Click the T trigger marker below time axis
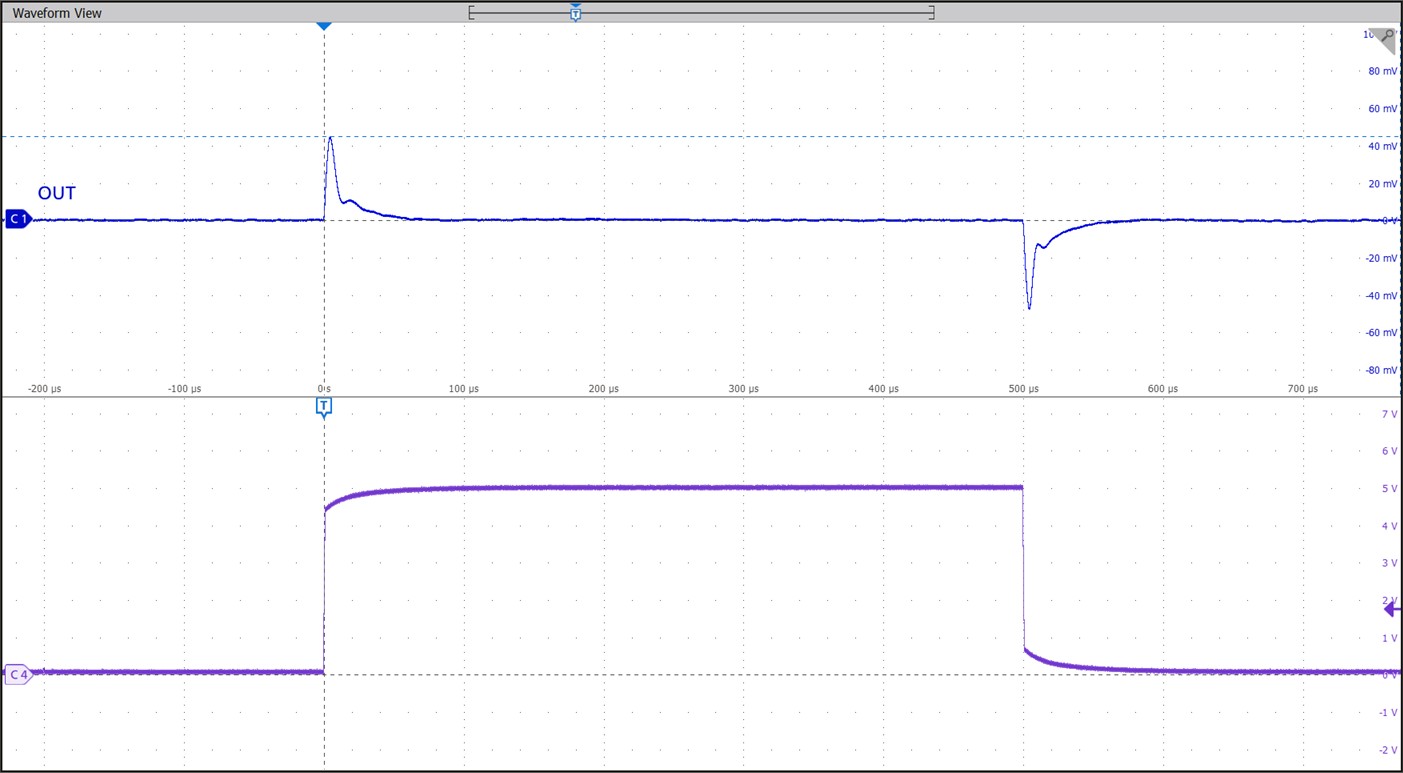The width and height of the screenshot is (1403, 773). (x=323, y=406)
